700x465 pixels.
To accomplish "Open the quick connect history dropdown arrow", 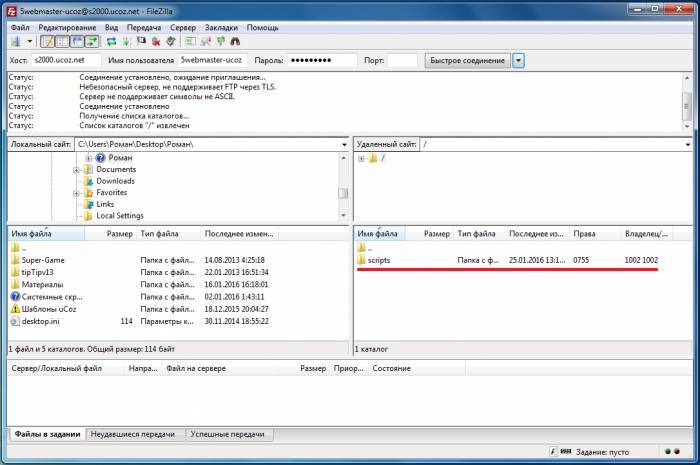I will coord(518,60).
